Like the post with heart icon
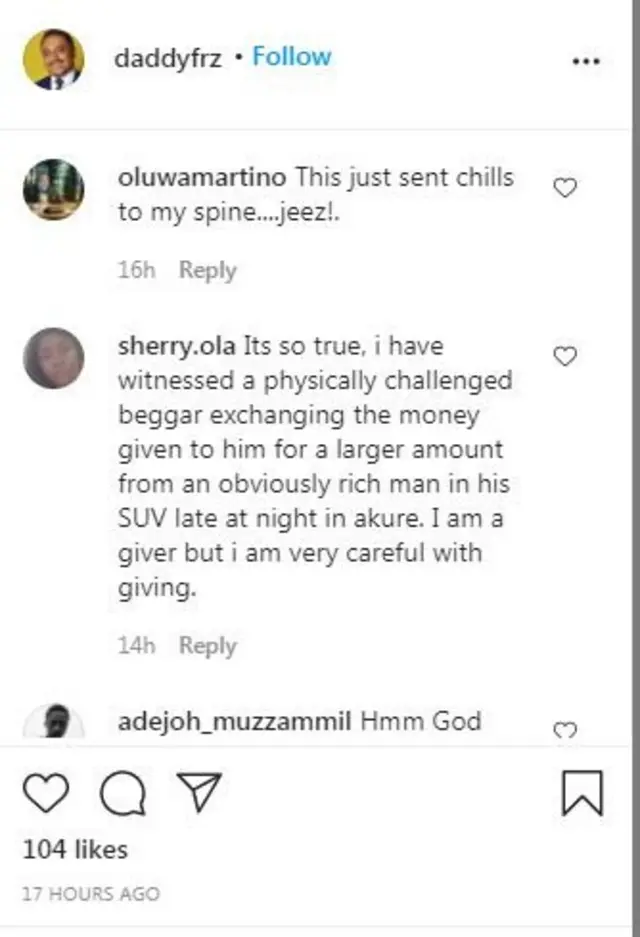The height and width of the screenshot is (937, 640). point(45,794)
